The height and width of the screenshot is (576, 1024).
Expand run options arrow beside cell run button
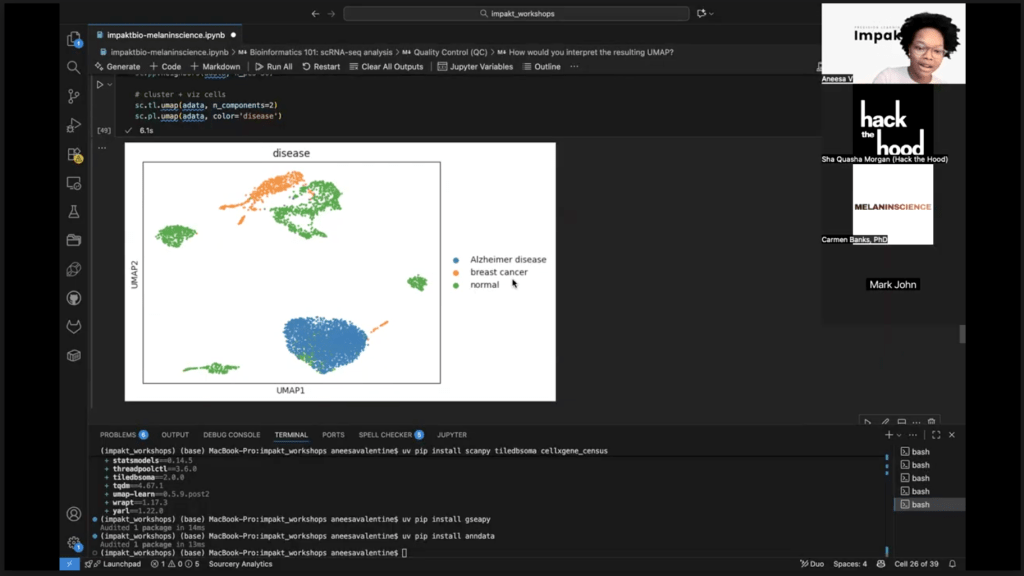[109, 85]
